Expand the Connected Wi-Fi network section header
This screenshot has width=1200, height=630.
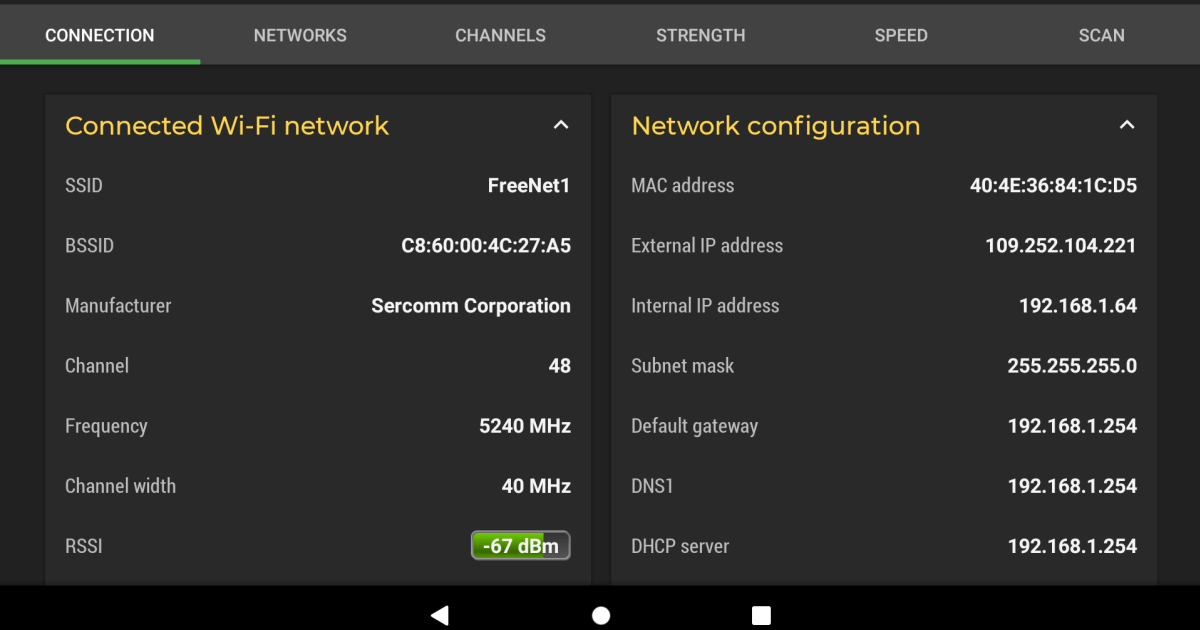[x=227, y=125]
